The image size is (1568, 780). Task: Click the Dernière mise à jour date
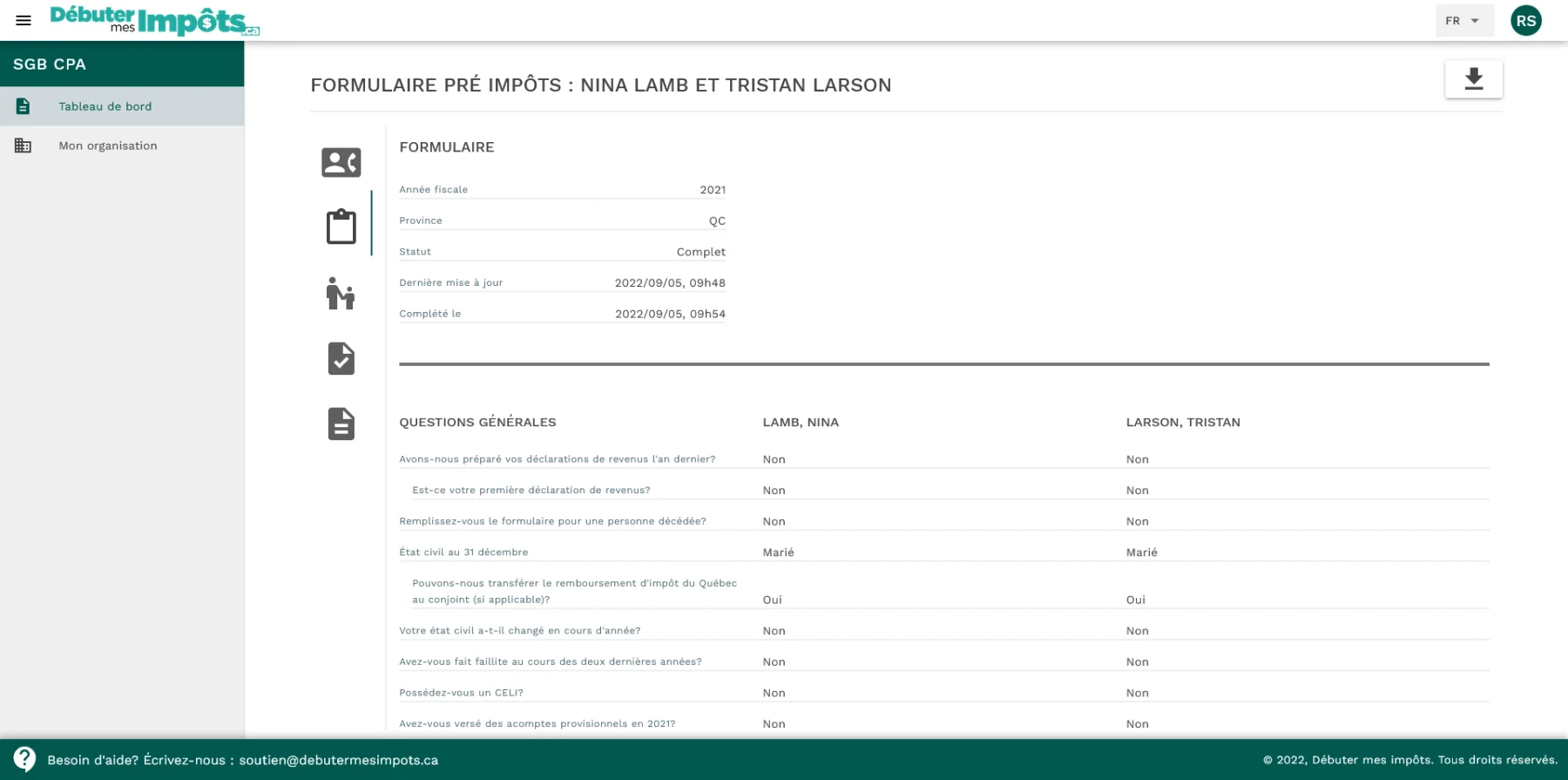tap(670, 283)
